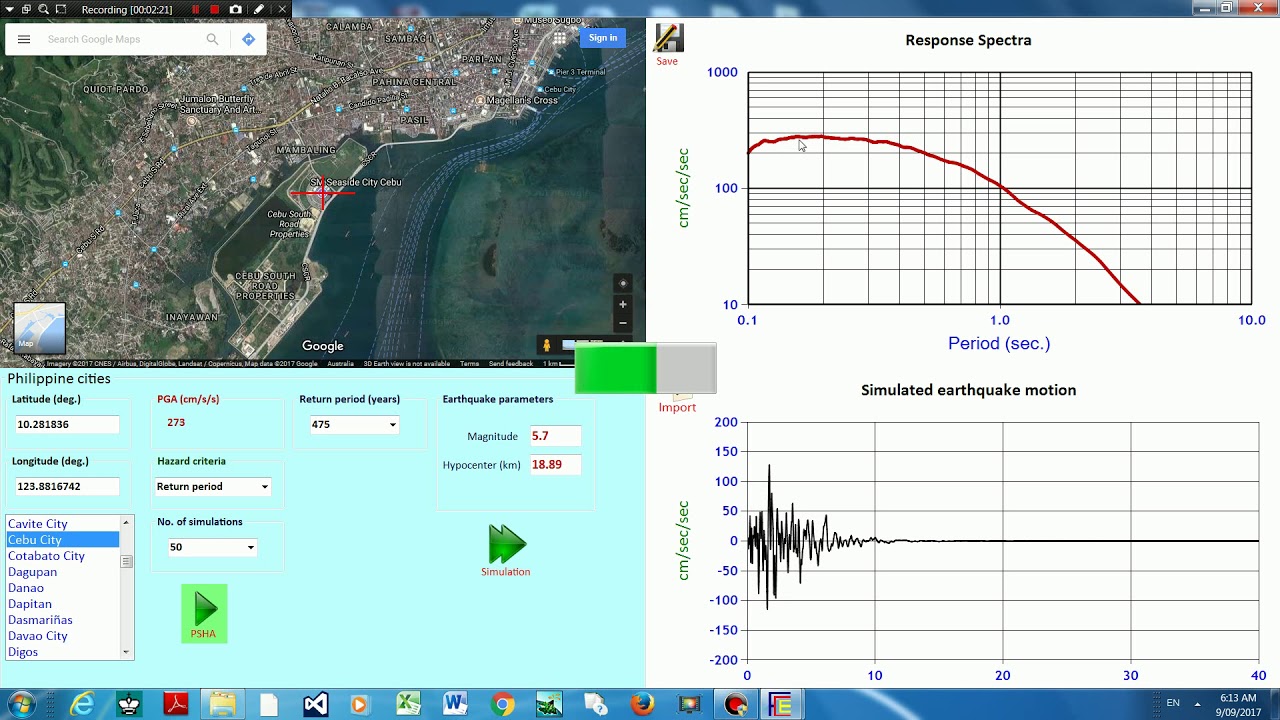Image resolution: width=1280 pixels, height=720 pixels.
Task: Click the Windows Start button
Action: (x=21, y=704)
